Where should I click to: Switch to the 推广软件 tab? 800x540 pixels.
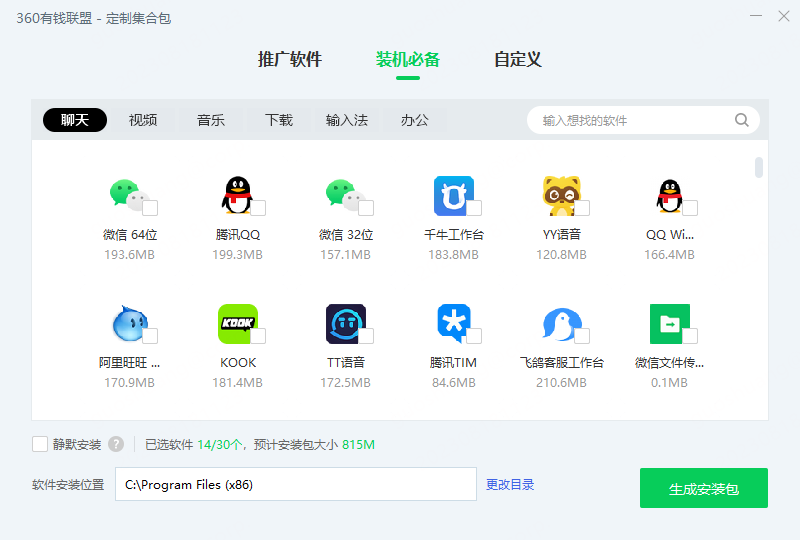[290, 60]
